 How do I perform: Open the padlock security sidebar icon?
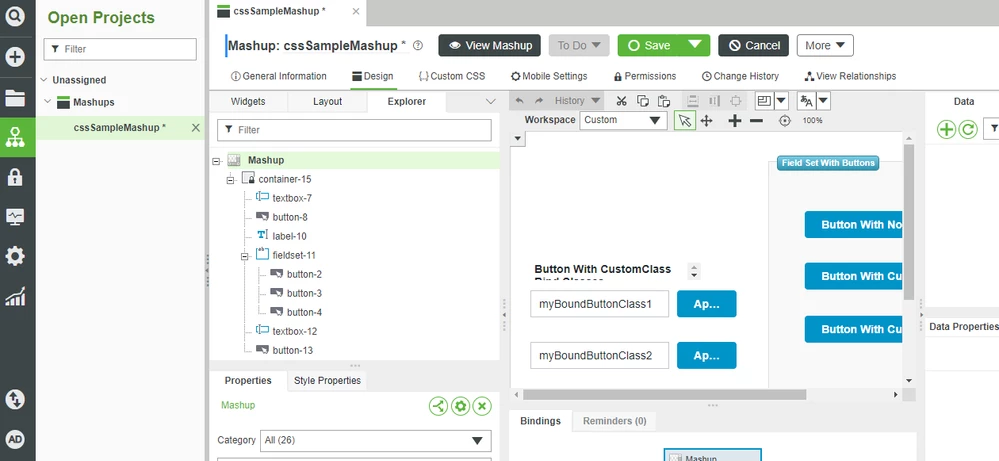(x=15, y=176)
